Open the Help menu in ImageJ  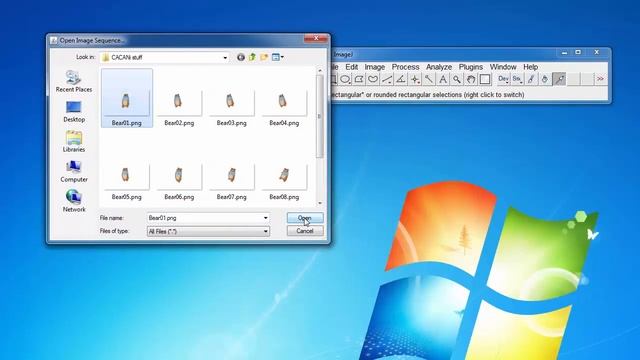click(530, 67)
